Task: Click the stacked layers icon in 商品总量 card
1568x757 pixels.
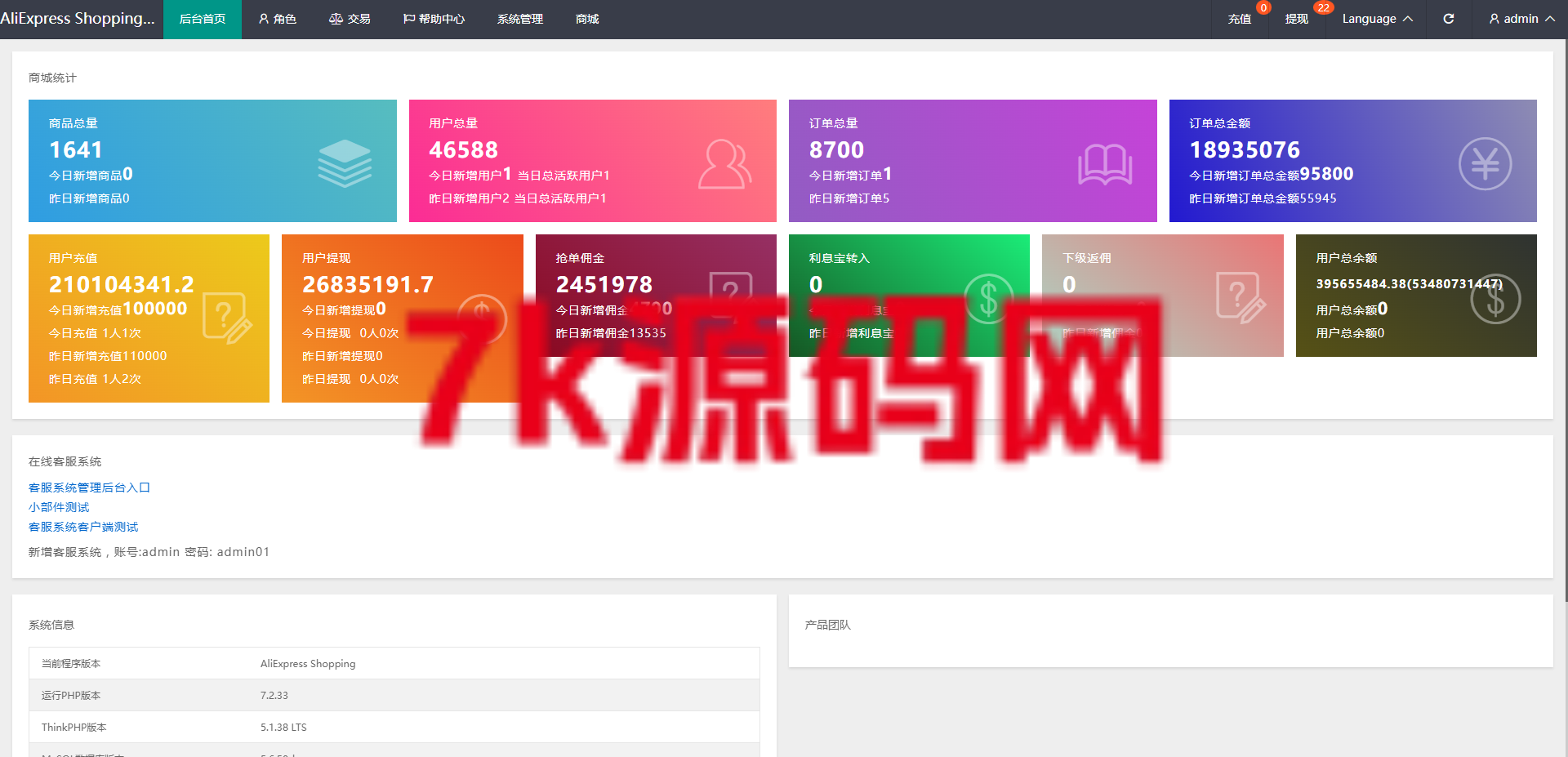Action: 345,163
